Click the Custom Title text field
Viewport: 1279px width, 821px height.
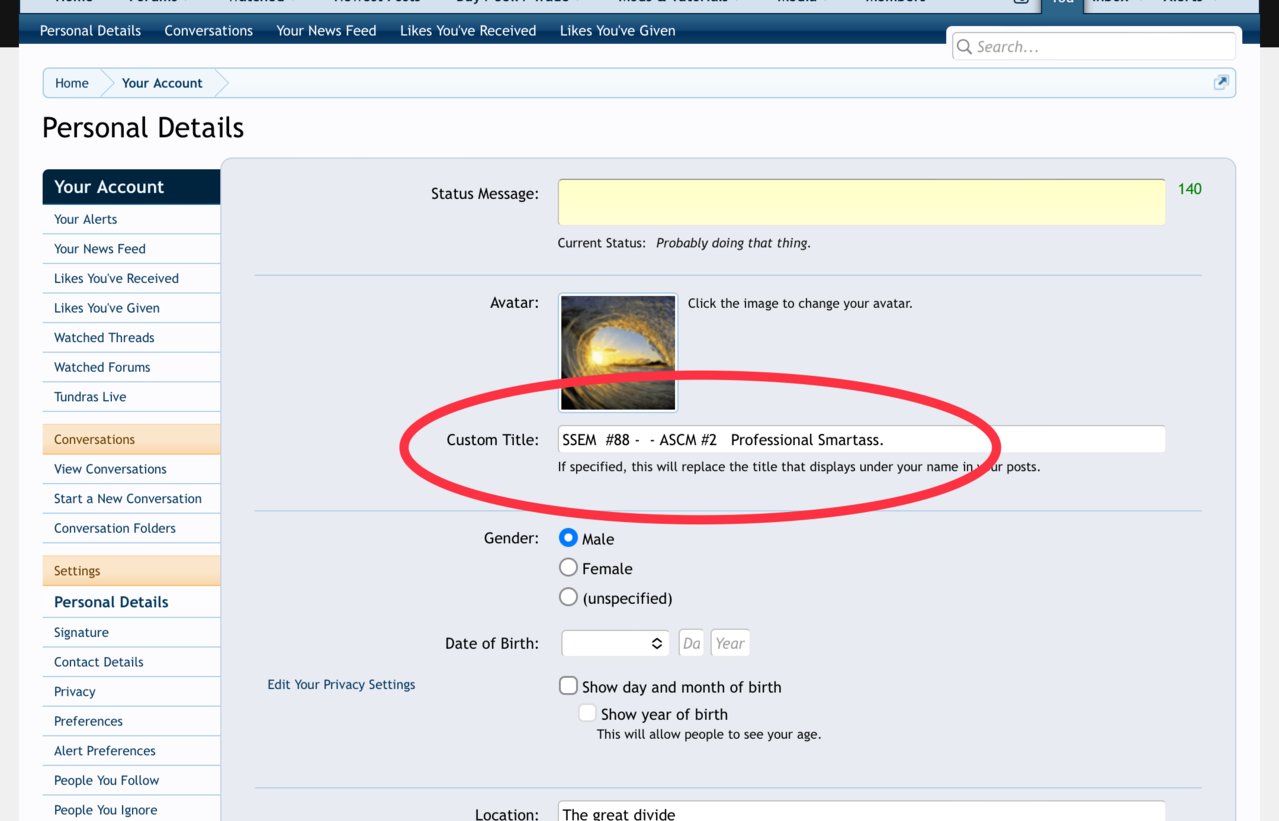pyautogui.click(x=861, y=439)
